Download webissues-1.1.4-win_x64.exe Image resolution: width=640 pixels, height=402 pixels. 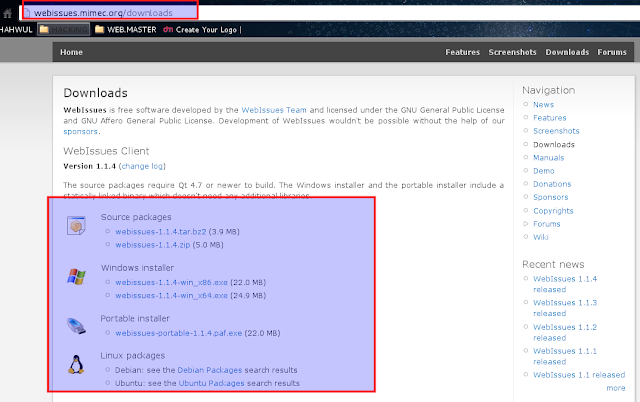(171, 295)
